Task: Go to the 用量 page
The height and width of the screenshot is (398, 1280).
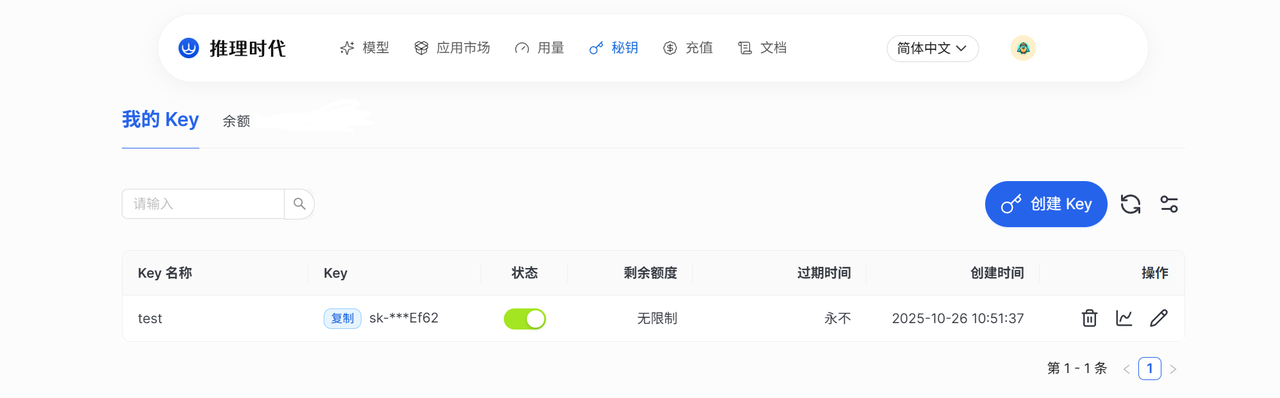Action: point(539,48)
